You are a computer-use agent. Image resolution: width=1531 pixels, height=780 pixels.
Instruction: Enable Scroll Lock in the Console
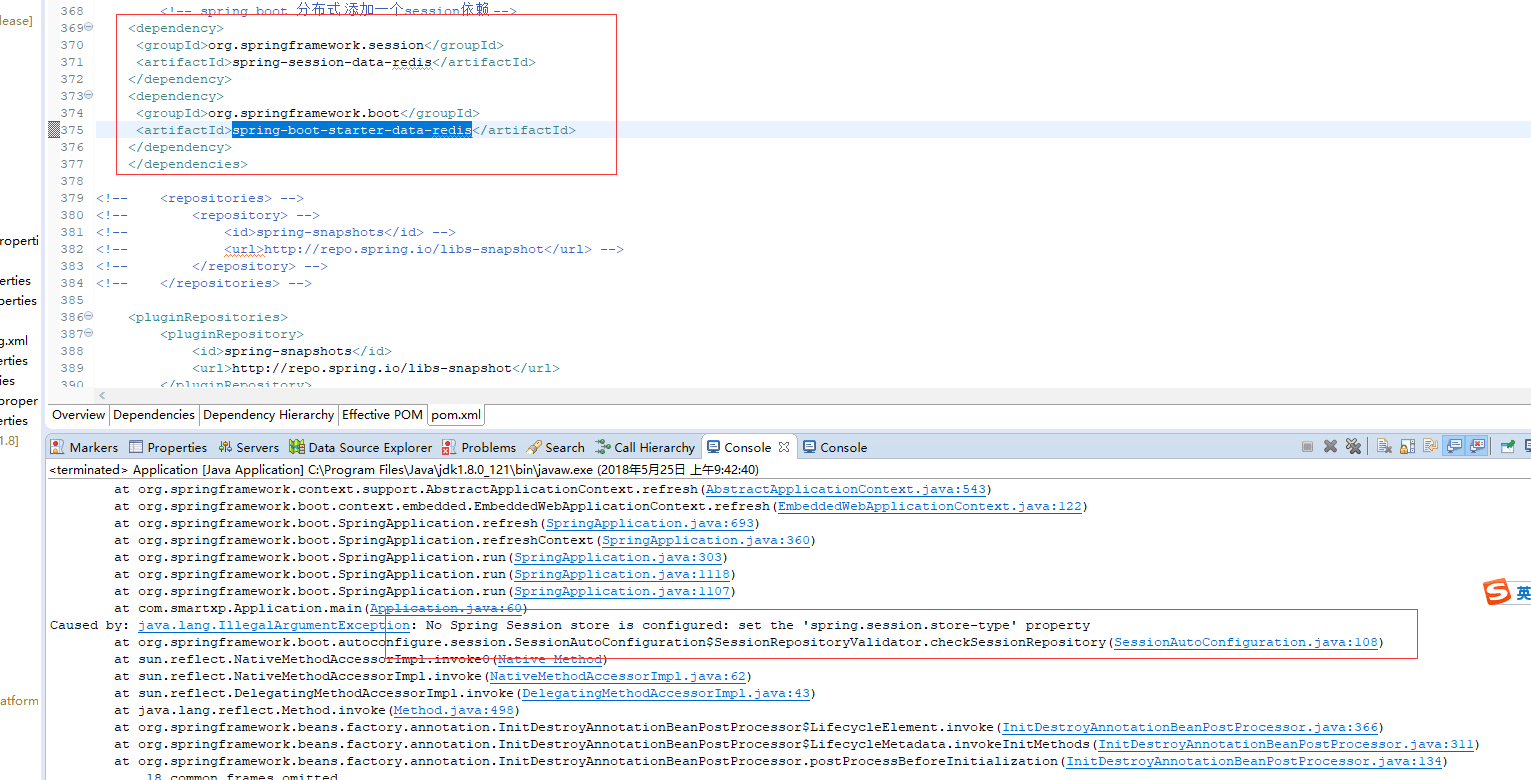1407,446
